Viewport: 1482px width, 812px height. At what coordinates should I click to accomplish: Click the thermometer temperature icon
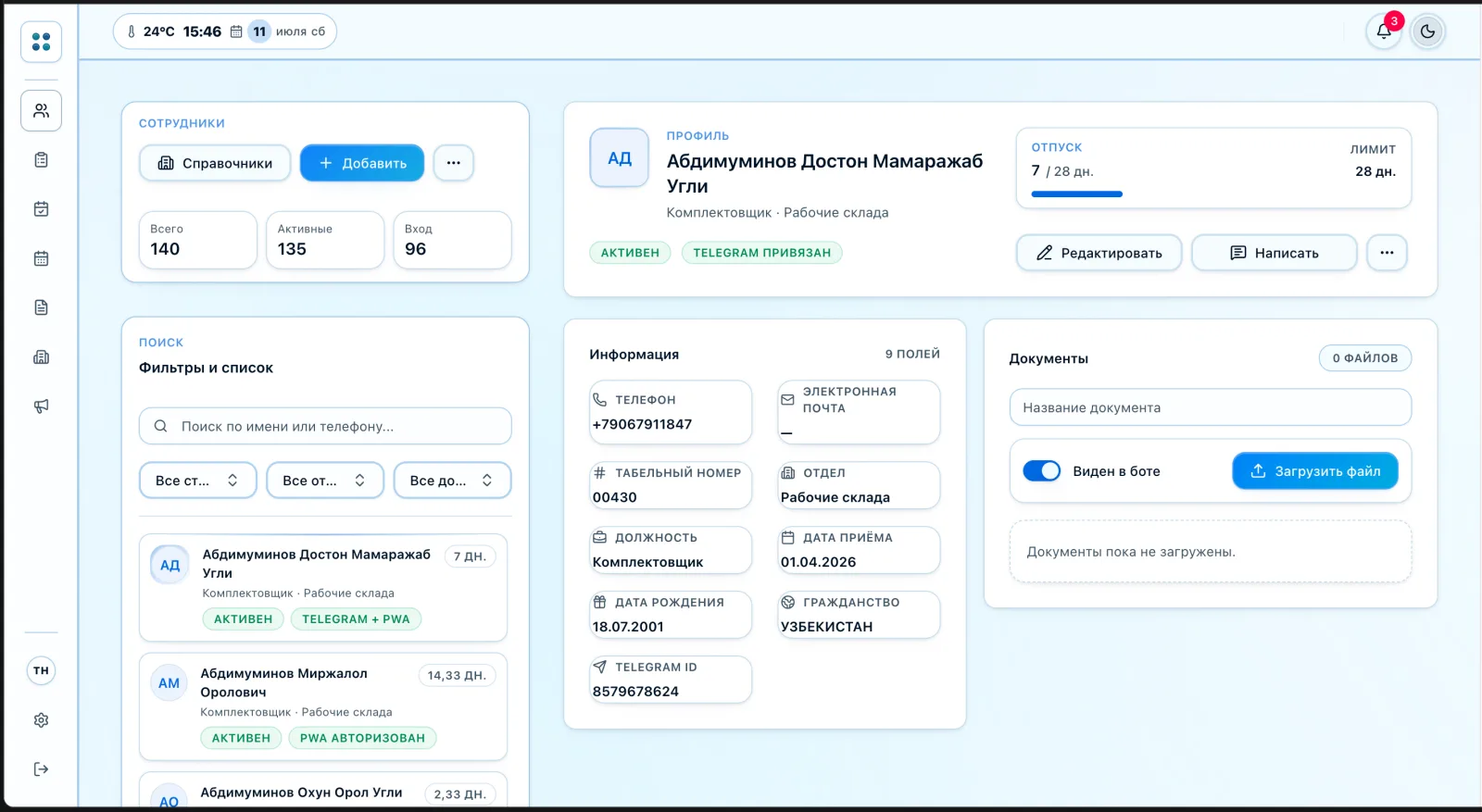[131, 31]
